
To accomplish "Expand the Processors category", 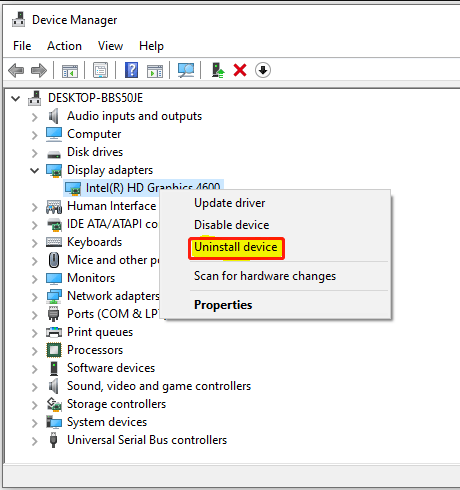I will click(34, 351).
